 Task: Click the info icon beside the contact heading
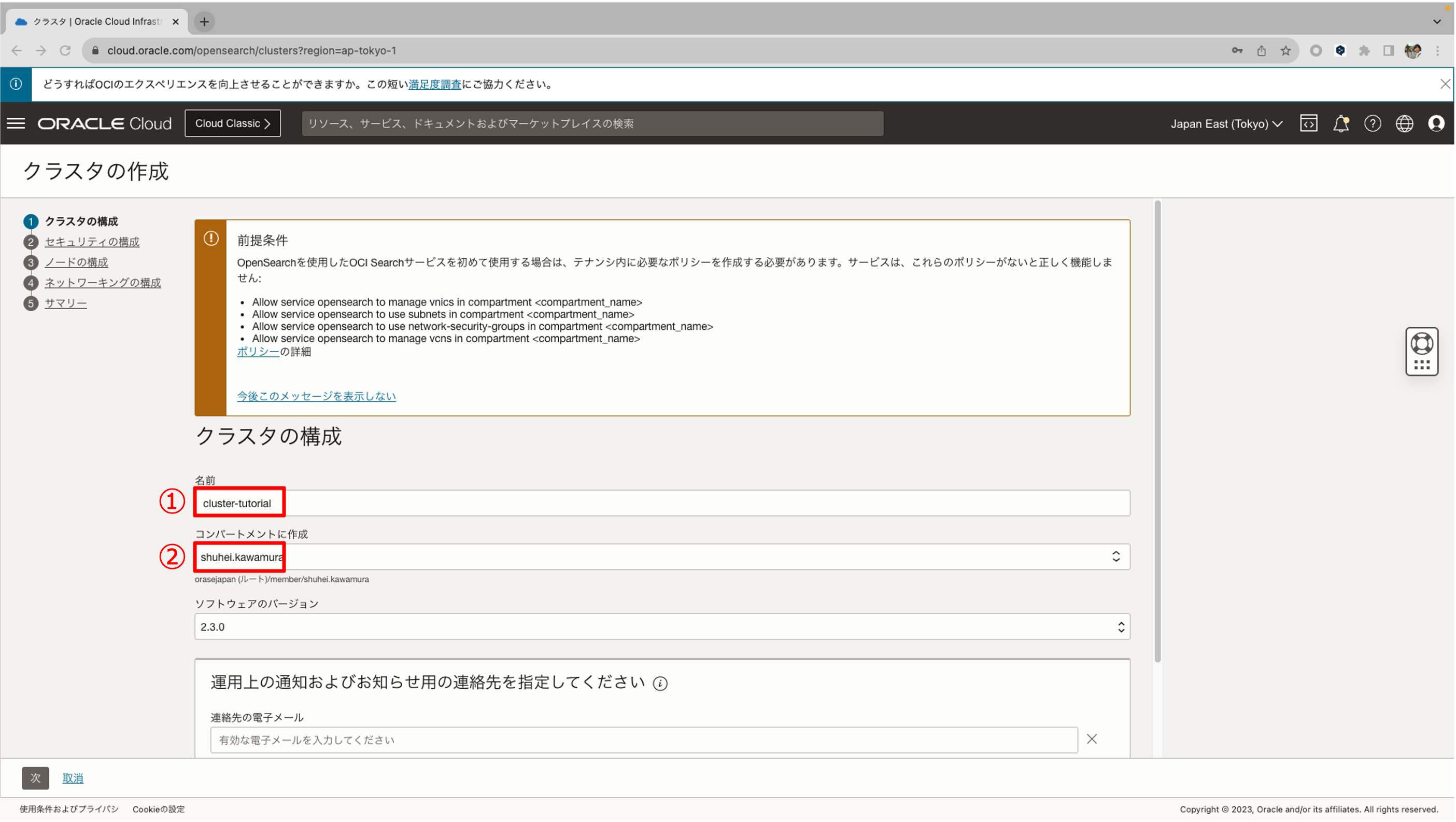tap(661, 683)
